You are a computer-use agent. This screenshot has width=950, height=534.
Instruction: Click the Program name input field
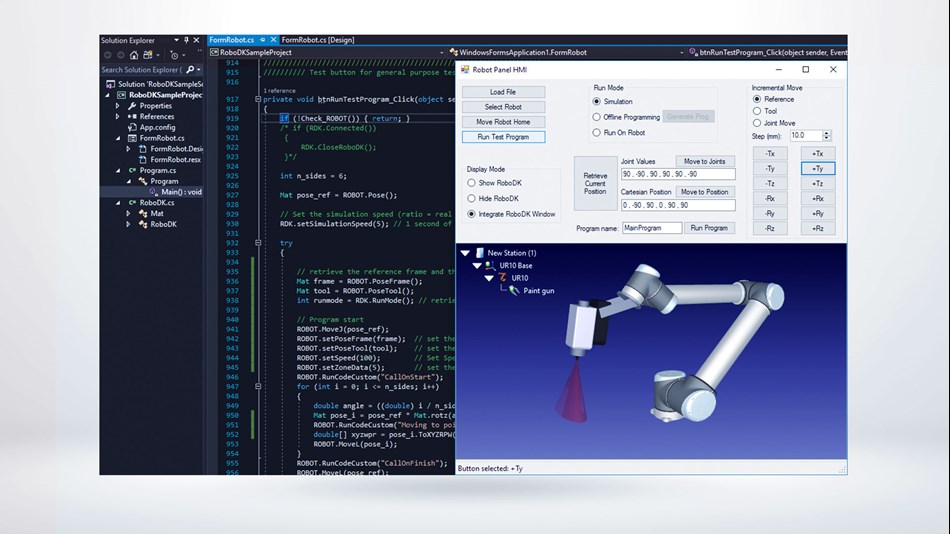(652, 228)
